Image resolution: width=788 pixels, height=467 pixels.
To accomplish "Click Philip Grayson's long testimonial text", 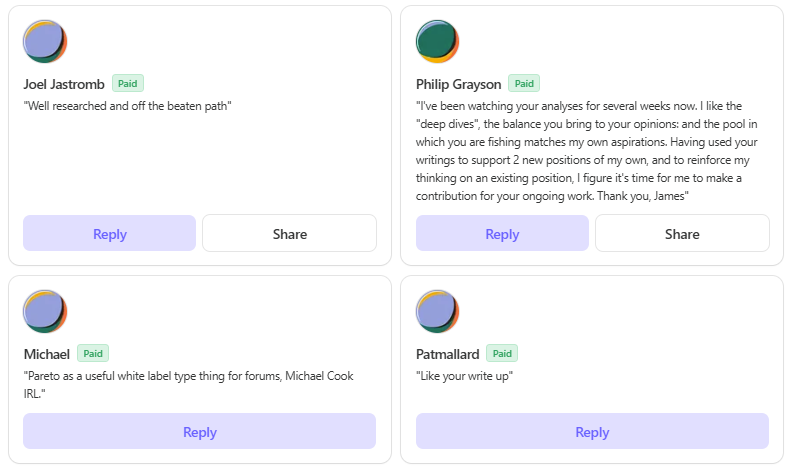I will click(x=586, y=151).
